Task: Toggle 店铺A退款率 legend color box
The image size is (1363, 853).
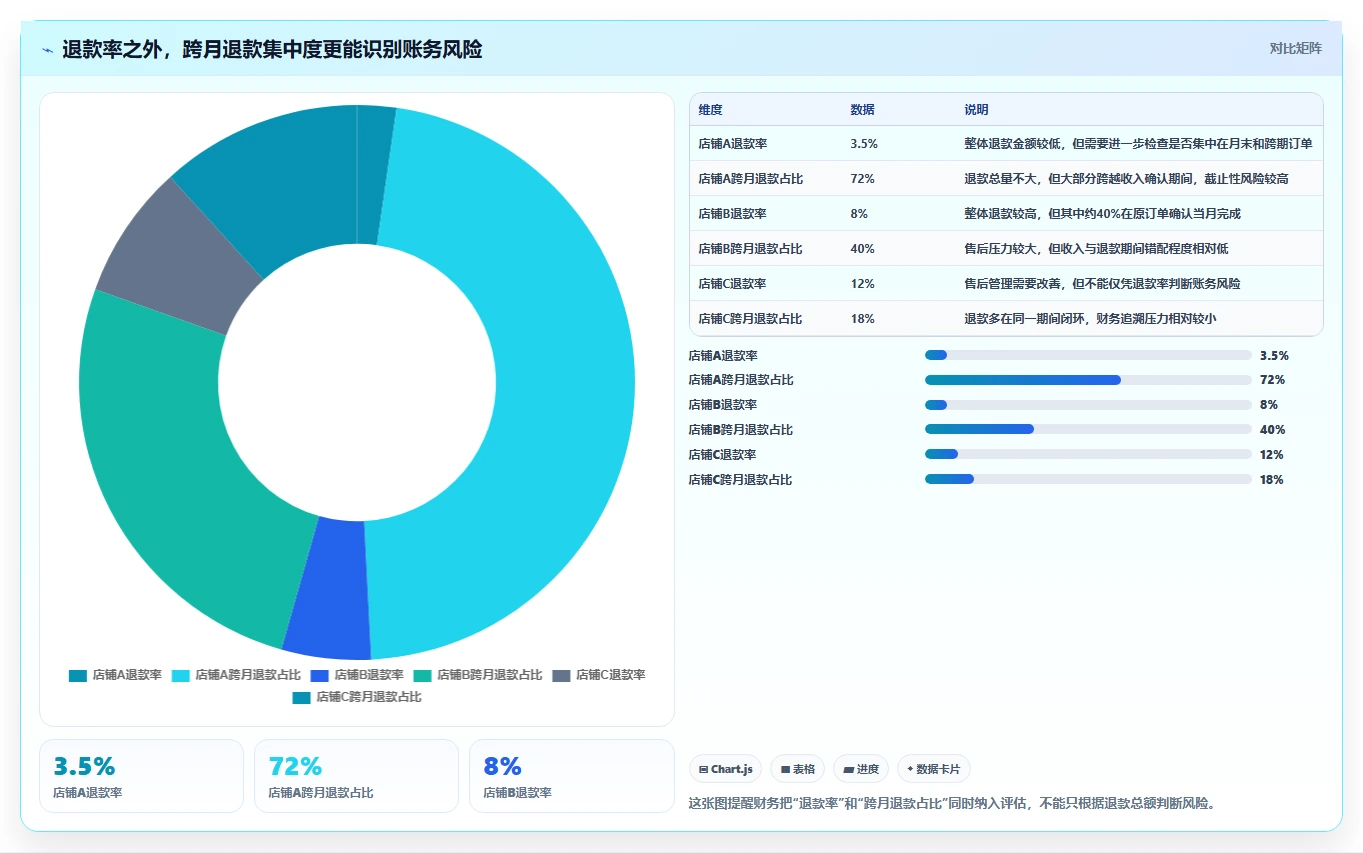Action: click(x=78, y=675)
